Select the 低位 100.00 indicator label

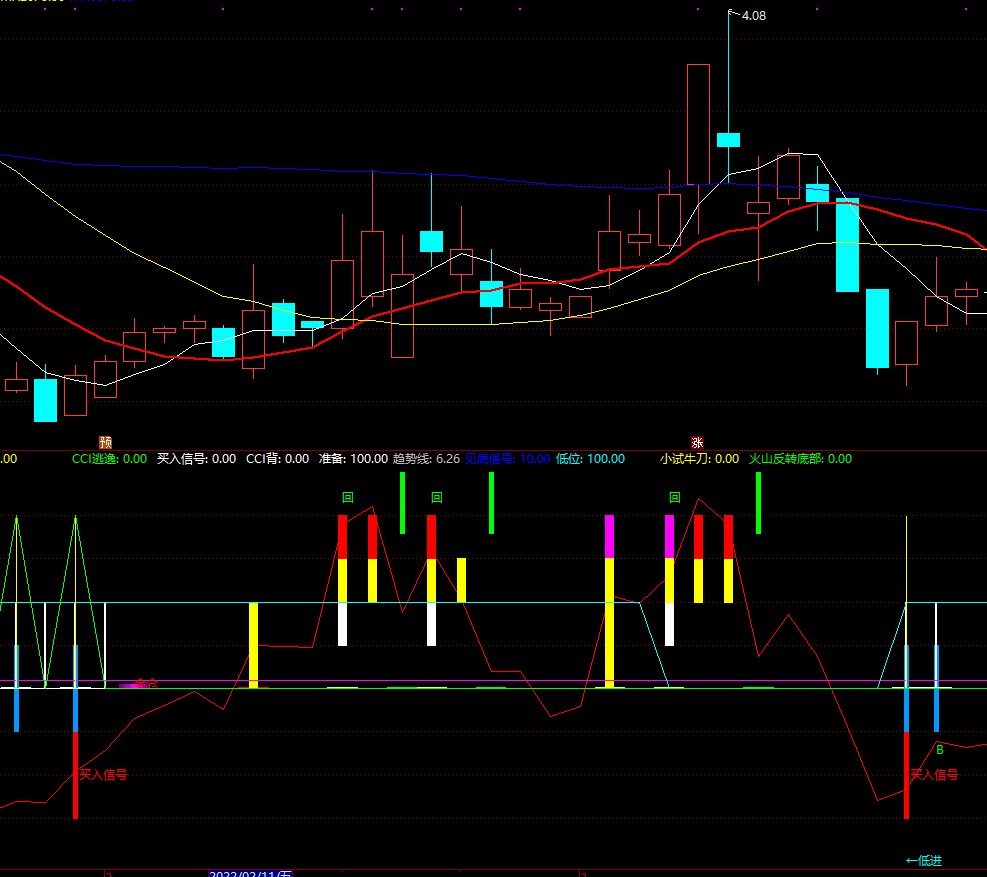[x=590, y=459]
